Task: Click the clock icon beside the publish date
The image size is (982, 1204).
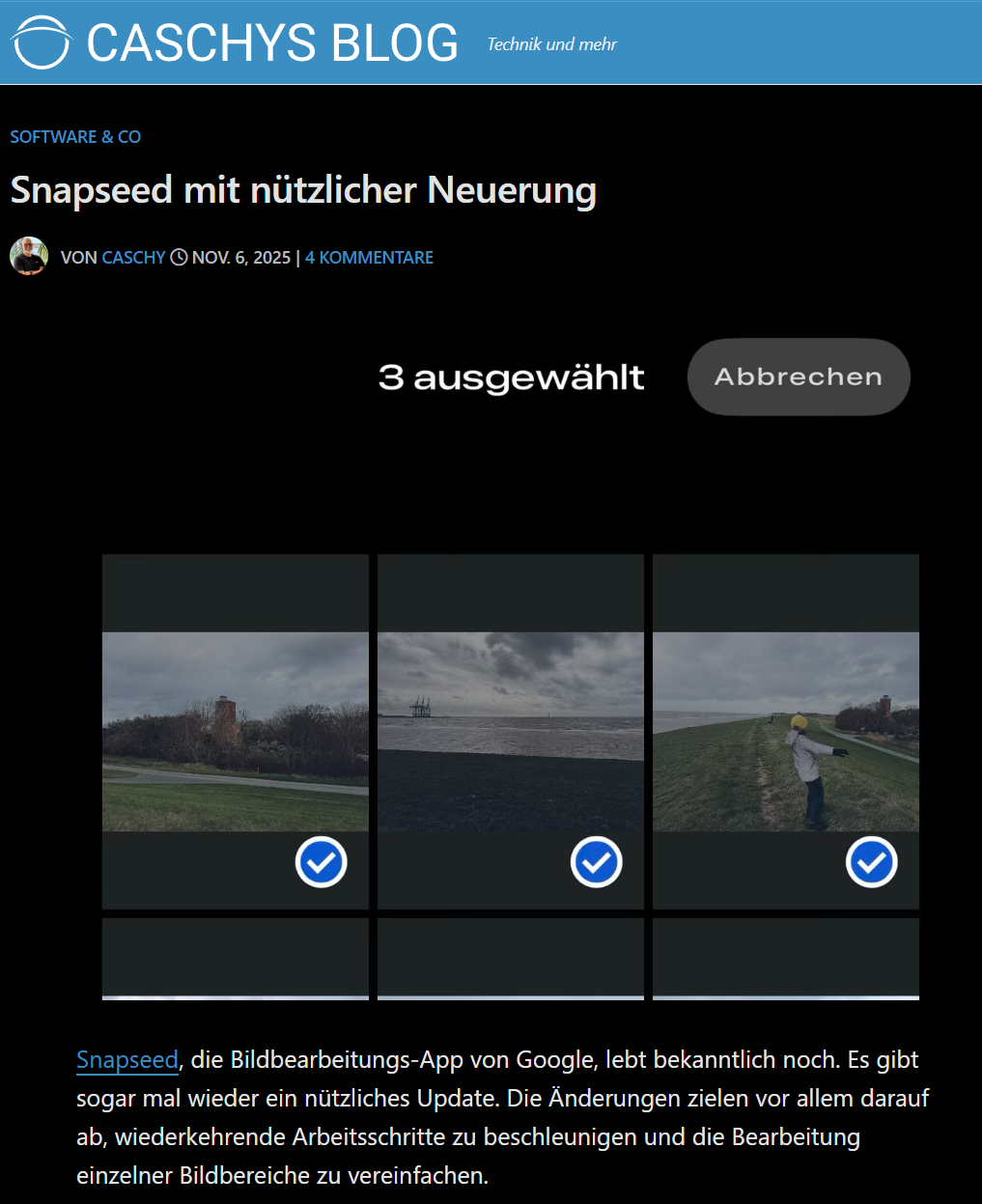Action: 179,258
